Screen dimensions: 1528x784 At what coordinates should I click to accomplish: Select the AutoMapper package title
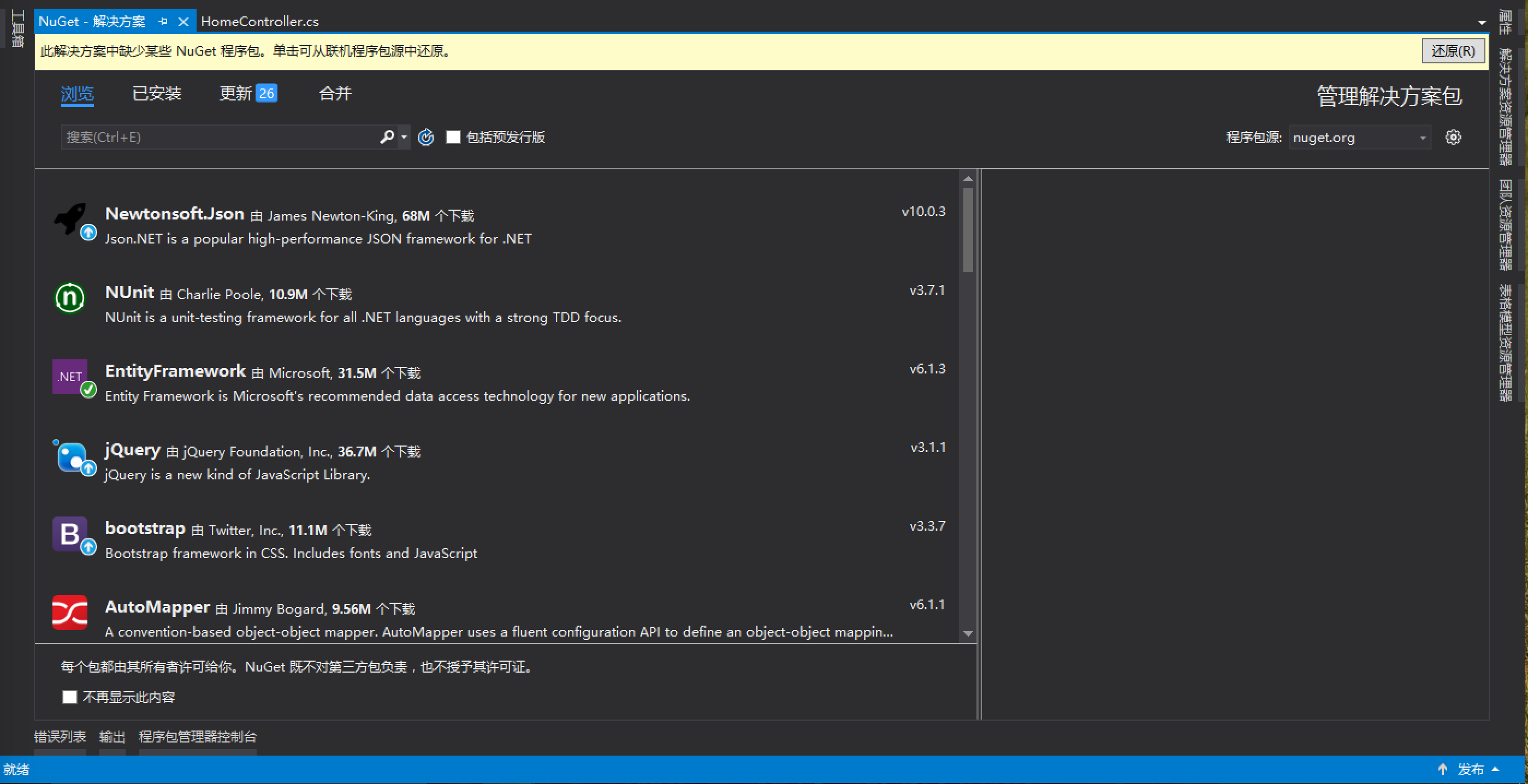tap(157, 607)
